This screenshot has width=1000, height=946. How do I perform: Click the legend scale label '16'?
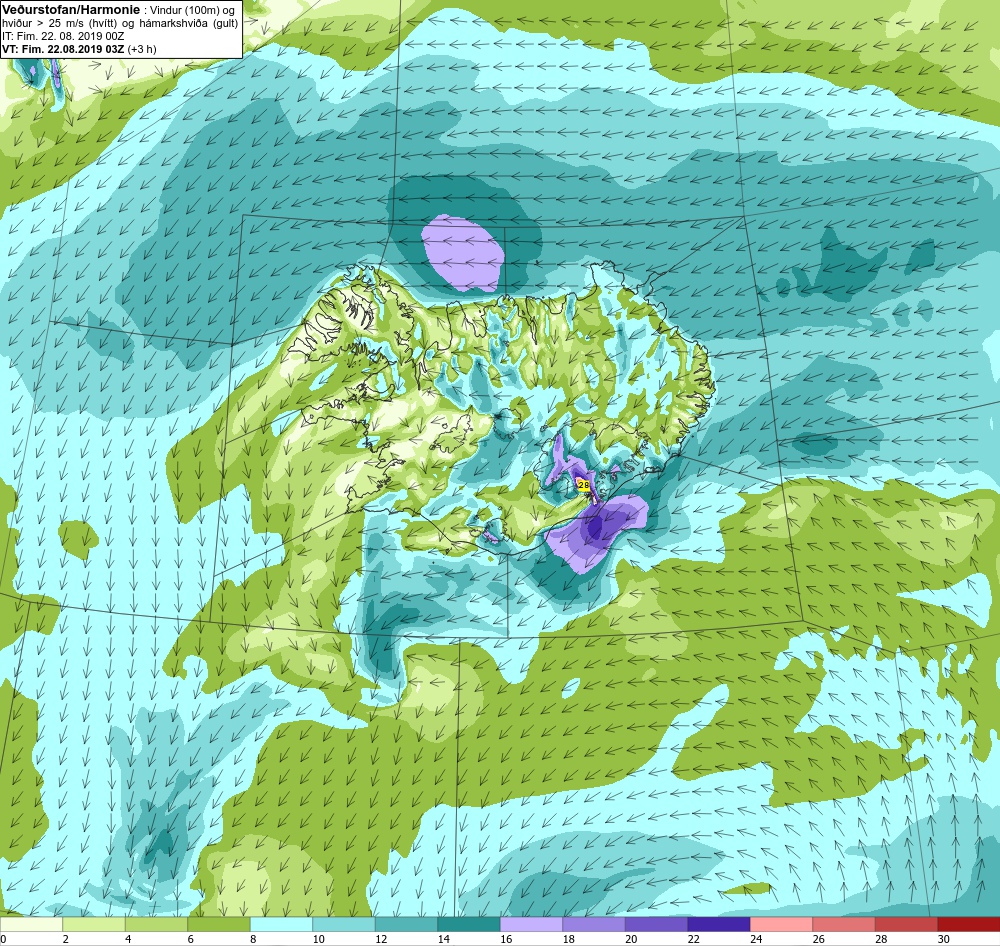click(506, 938)
